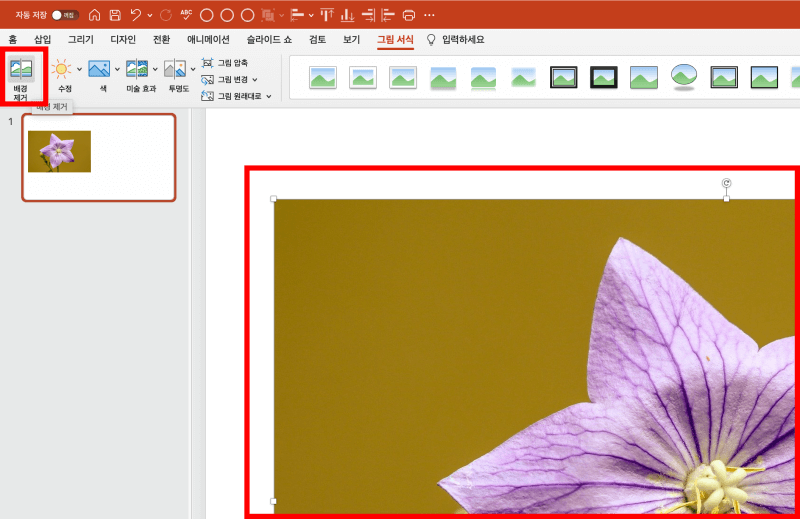The height and width of the screenshot is (519, 800).
Task: Open the more options ellipsis icon
Action: (x=429, y=15)
